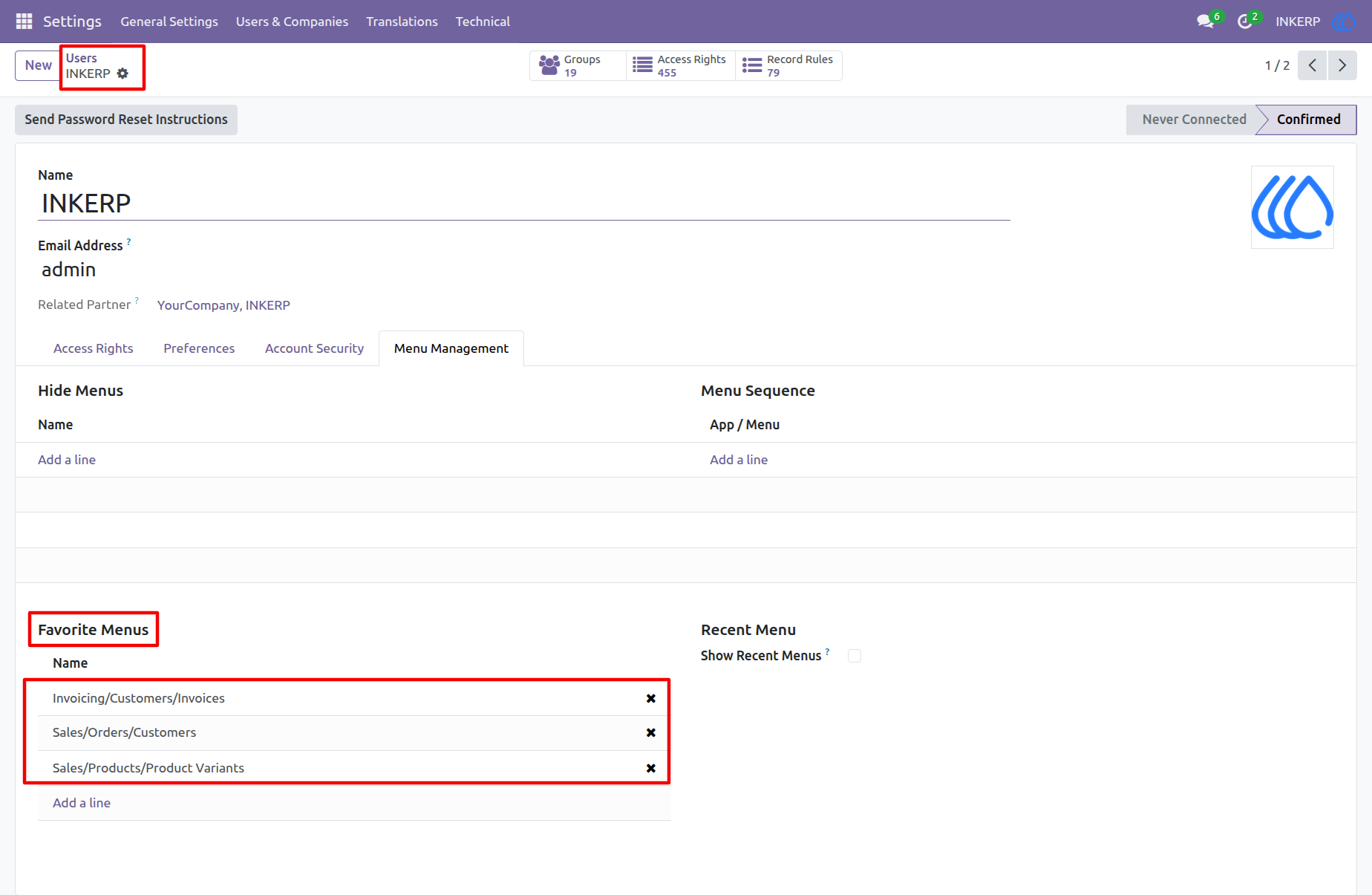Remove Sales/Products/Product Variants favorite menu
Screen dimensions: 1372x895
(651, 768)
